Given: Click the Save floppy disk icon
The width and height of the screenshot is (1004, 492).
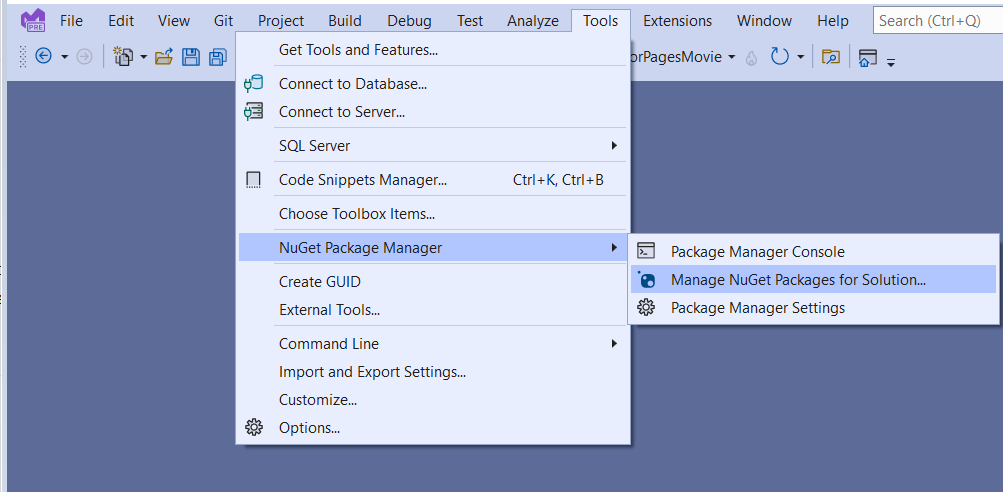Looking at the screenshot, I should 191,57.
